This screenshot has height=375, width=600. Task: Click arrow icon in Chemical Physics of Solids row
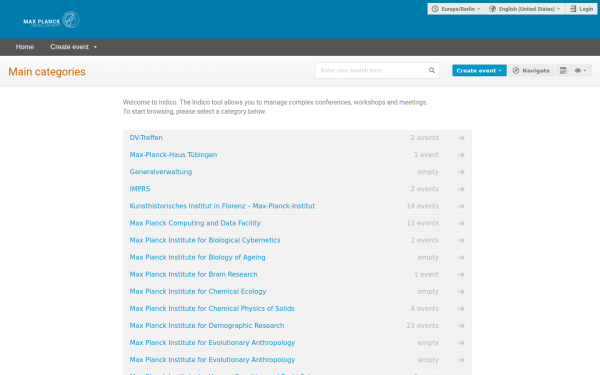pos(461,309)
